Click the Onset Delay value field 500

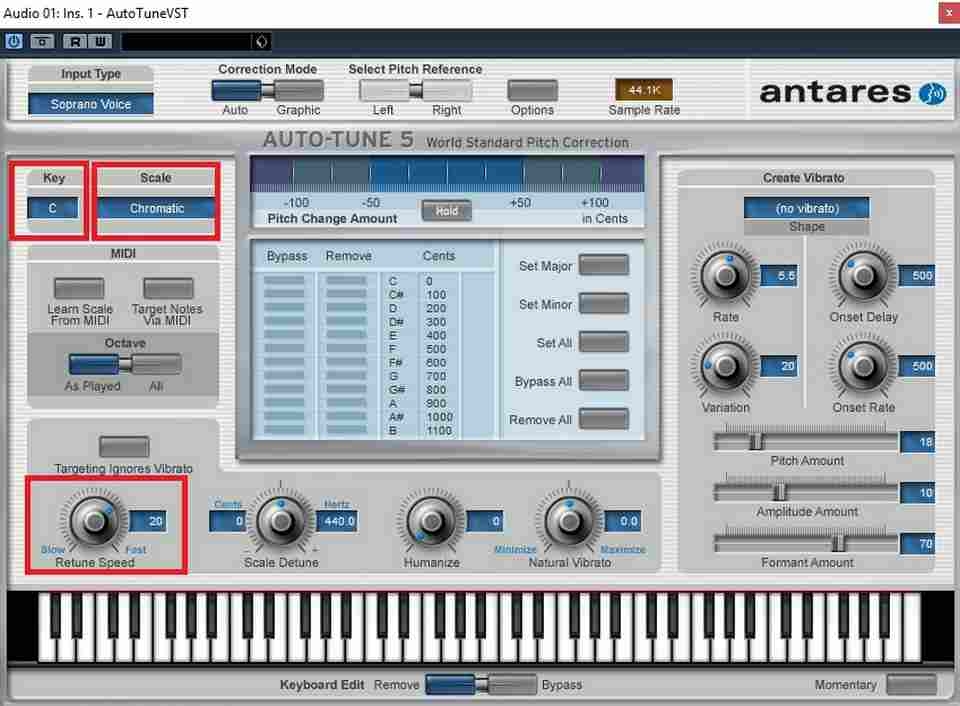tap(917, 276)
